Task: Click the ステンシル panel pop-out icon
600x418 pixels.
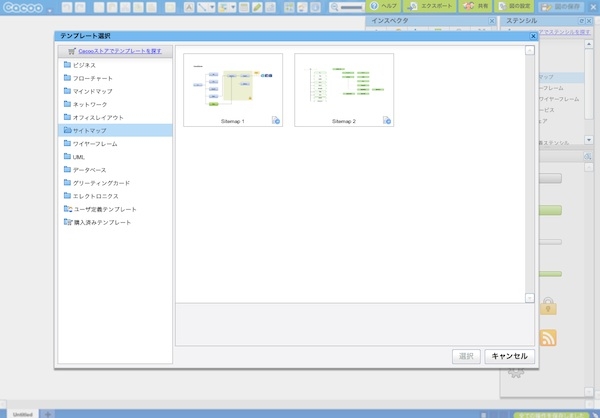Action: (582, 21)
